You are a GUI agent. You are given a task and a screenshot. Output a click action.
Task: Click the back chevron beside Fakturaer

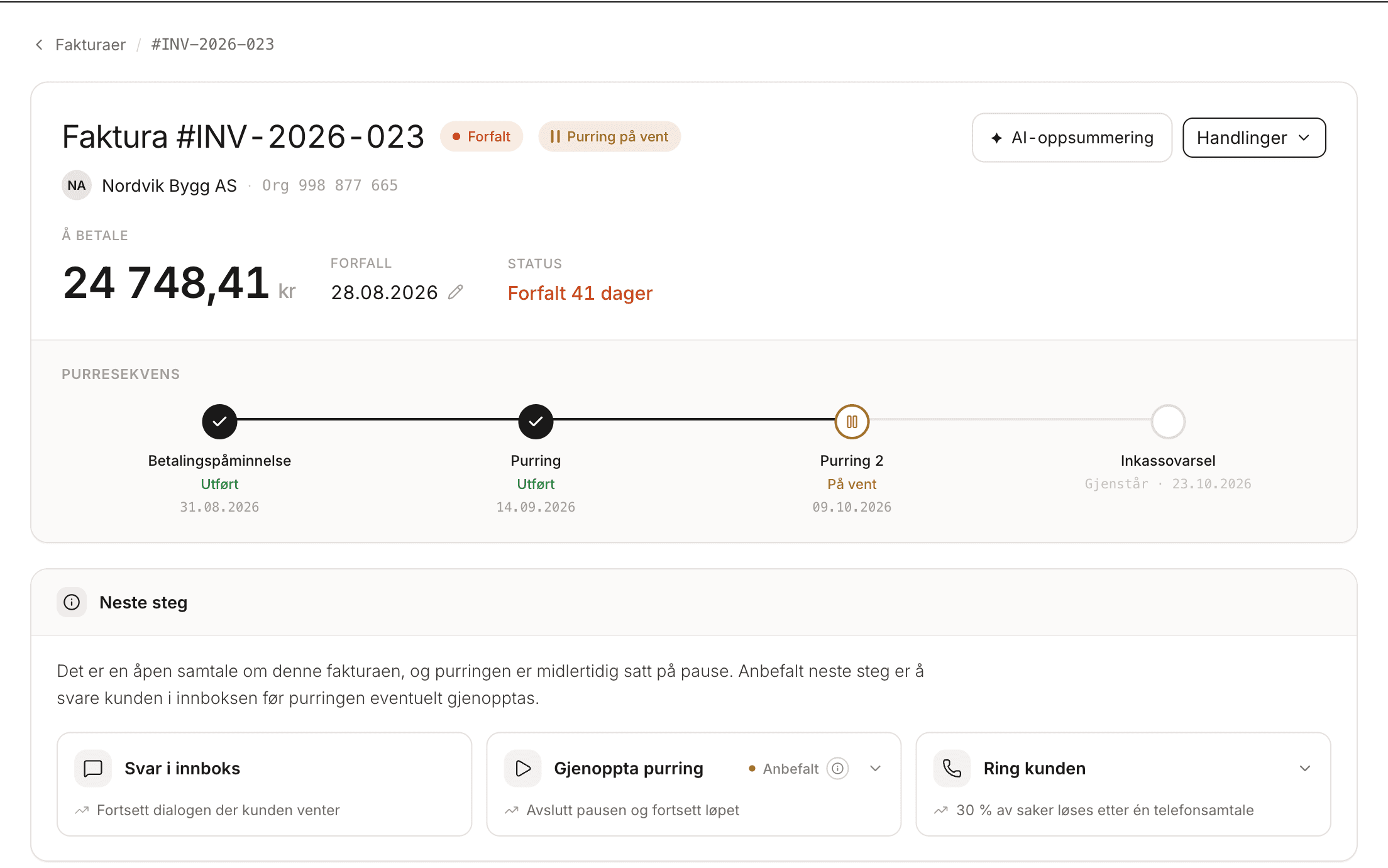(x=40, y=45)
